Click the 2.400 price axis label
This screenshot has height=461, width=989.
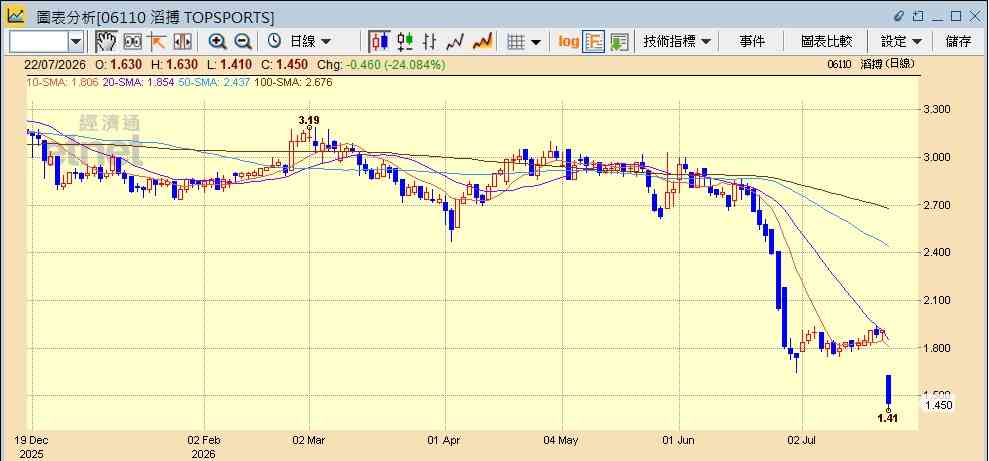pyautogui.click(x=937, y=253)
